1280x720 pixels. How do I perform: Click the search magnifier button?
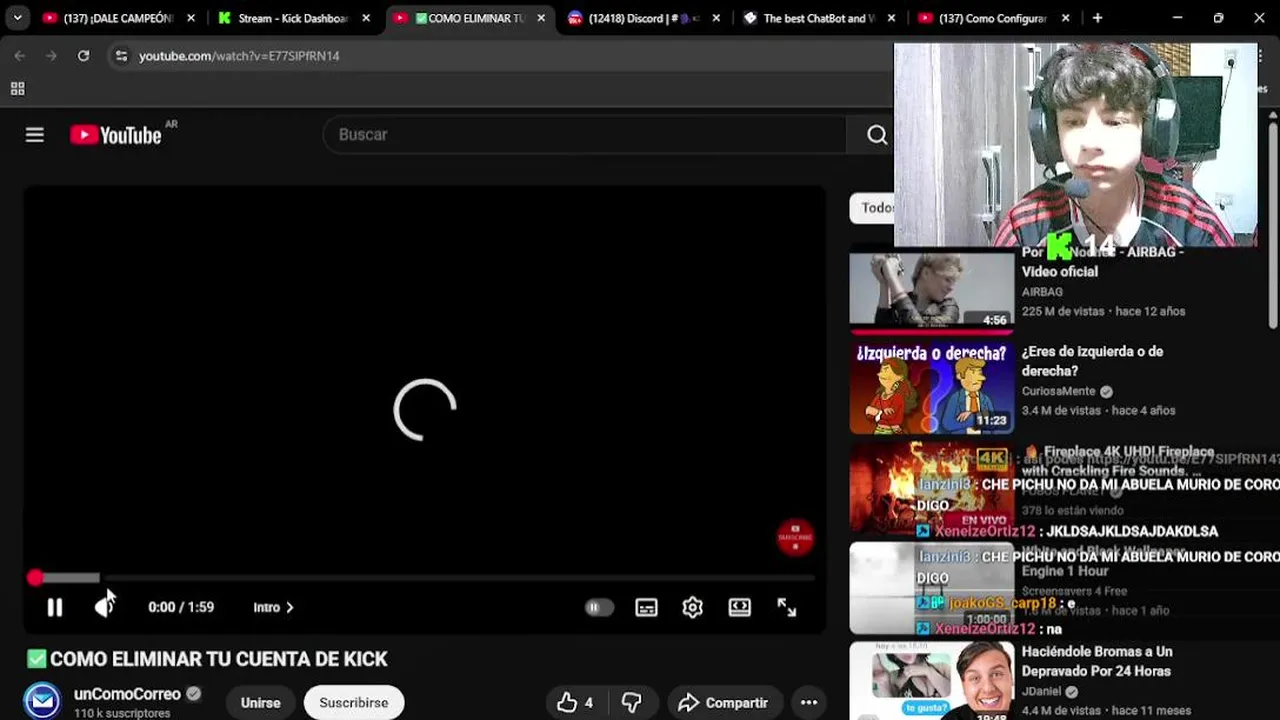(x=877, y=135)
